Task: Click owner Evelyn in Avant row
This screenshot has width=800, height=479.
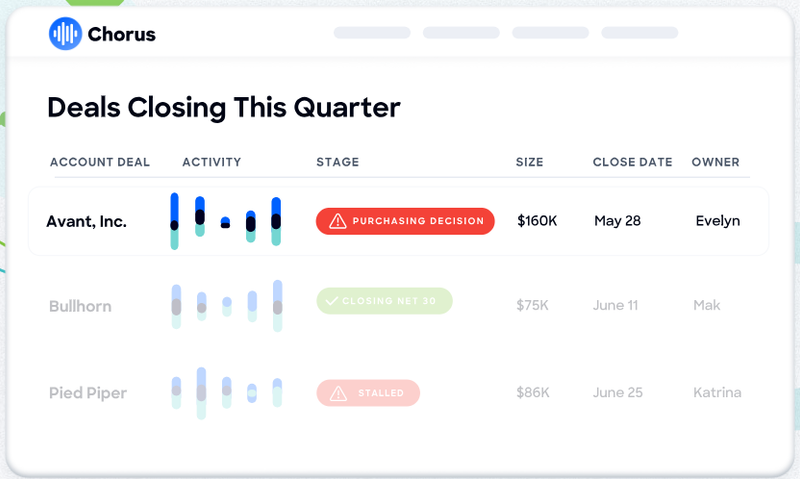Action: coord(718,221)
